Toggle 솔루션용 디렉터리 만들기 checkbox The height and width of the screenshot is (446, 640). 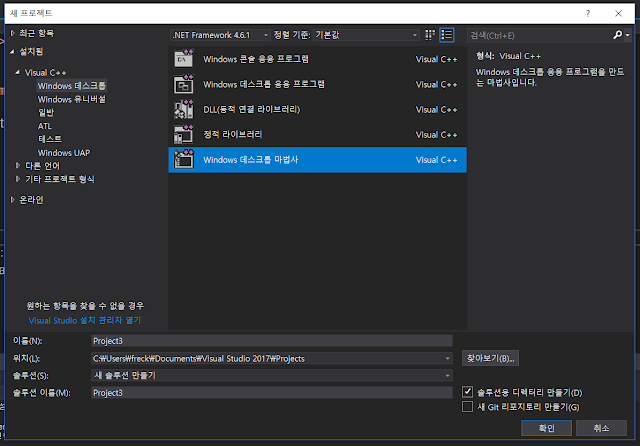coord(468,392)
